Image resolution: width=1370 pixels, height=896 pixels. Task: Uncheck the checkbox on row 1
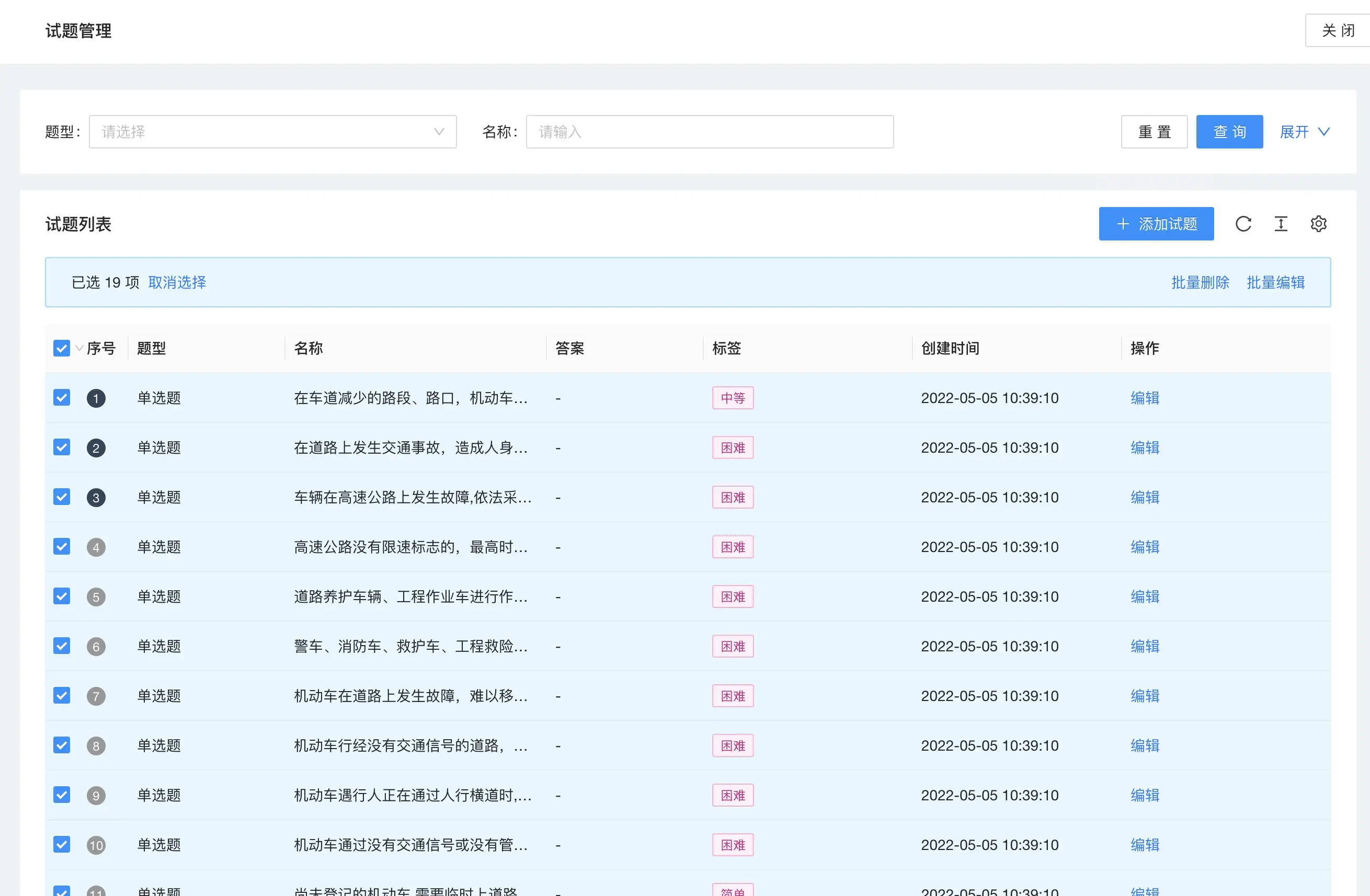(x=62, y=398)
